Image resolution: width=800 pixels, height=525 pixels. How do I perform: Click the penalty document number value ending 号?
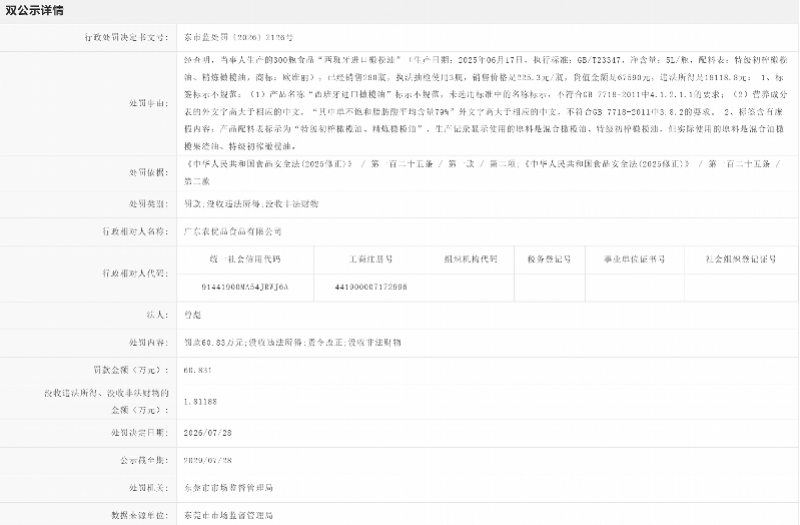coord(239,38)
